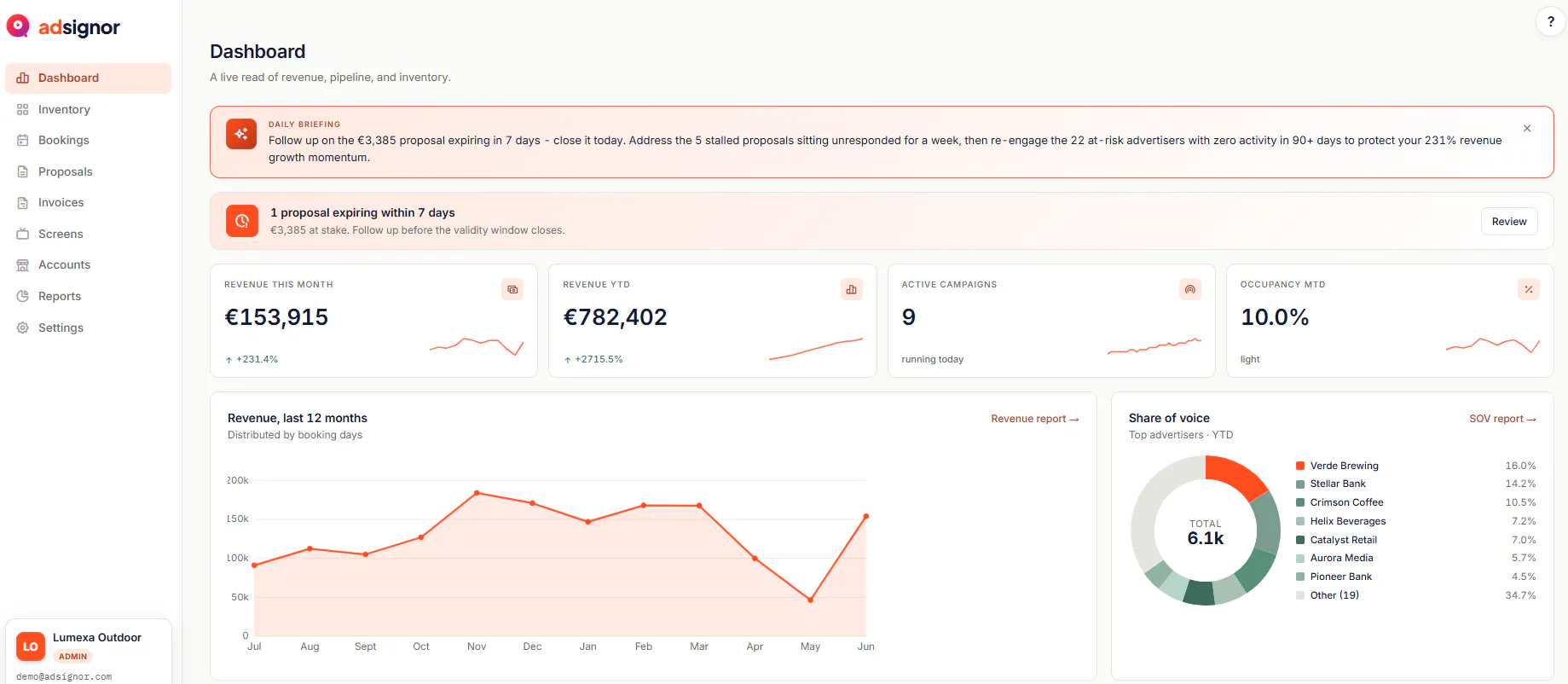Viewport: 1568px width, 684px height.
Task: Open the Lumexa Outdoor account card
Action: click(89, 652)
